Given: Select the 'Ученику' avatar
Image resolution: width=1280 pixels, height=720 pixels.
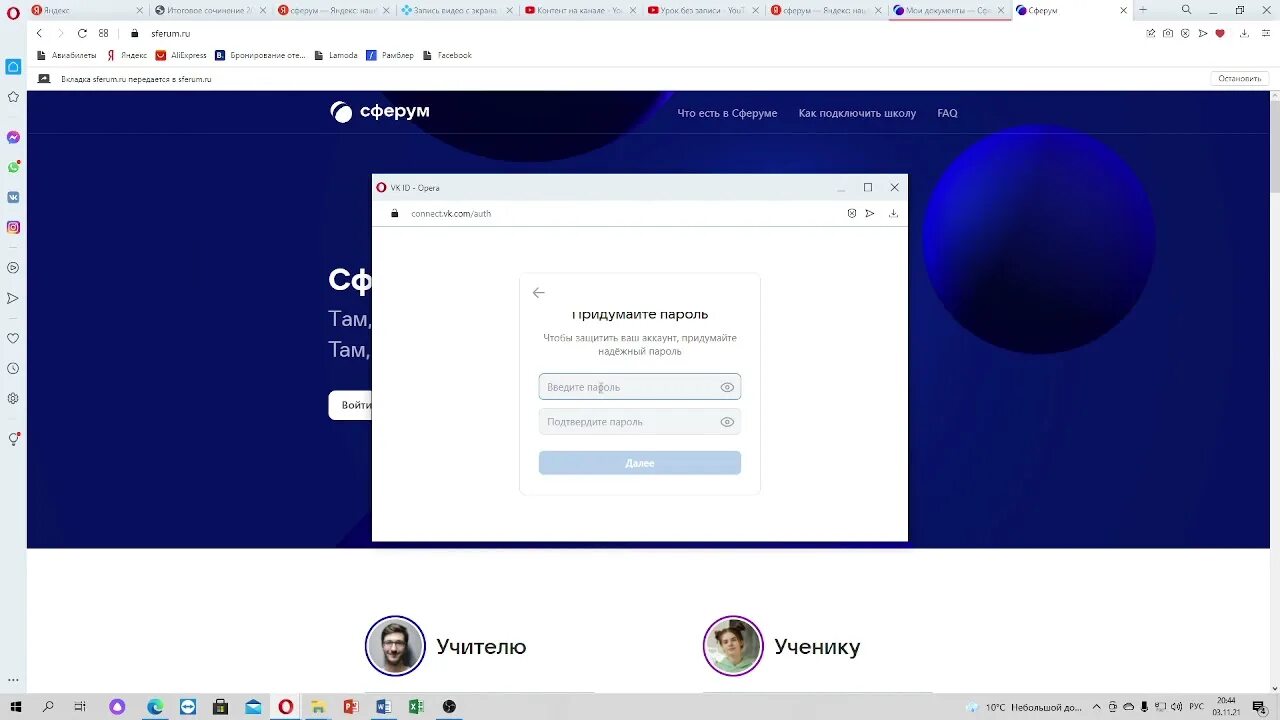Looking at the screenshot, I should (733, 646).
